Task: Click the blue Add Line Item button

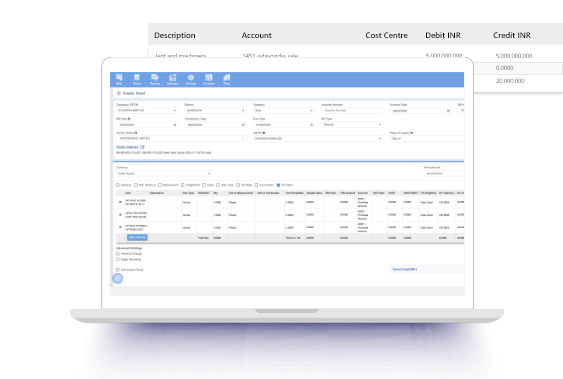Action: click(x=137, y=238)
